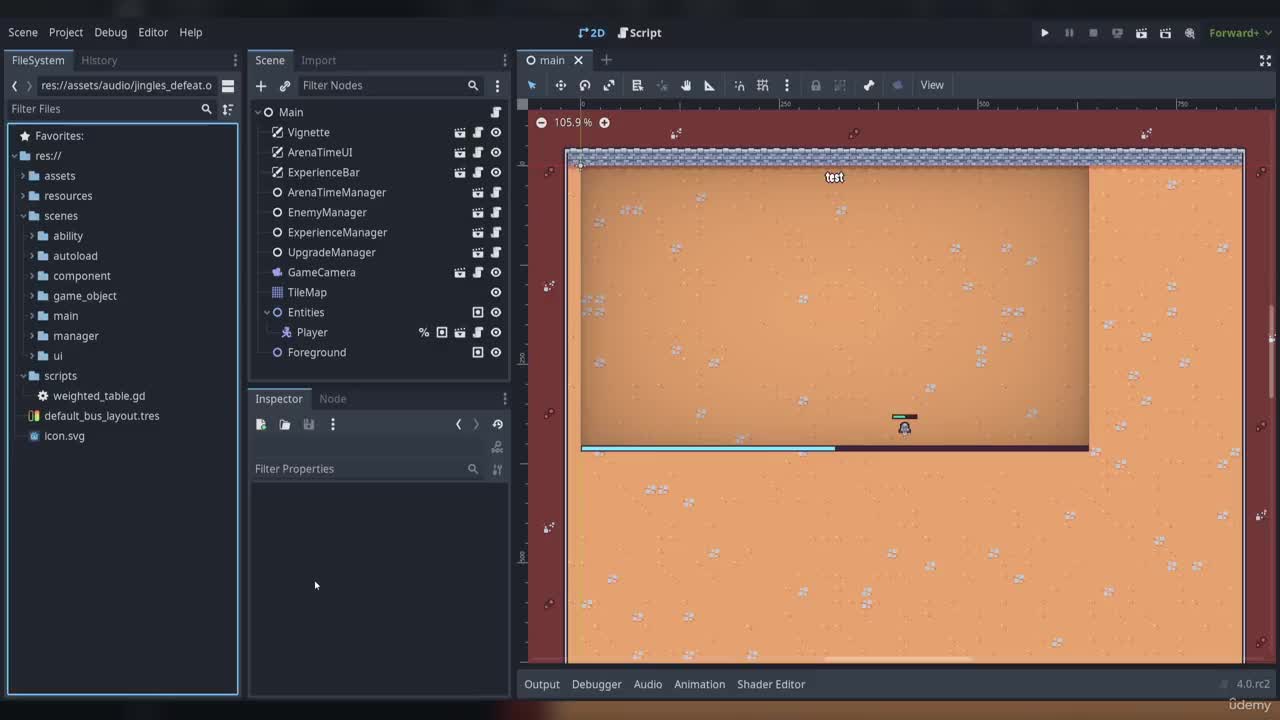Select the Select Mode arrow tool
The image size is (1280, 720).
click(532, 85)
